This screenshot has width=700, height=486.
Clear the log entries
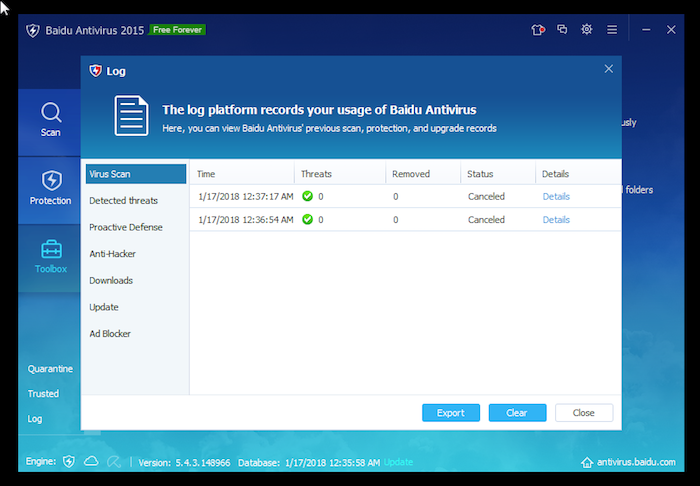517,413
